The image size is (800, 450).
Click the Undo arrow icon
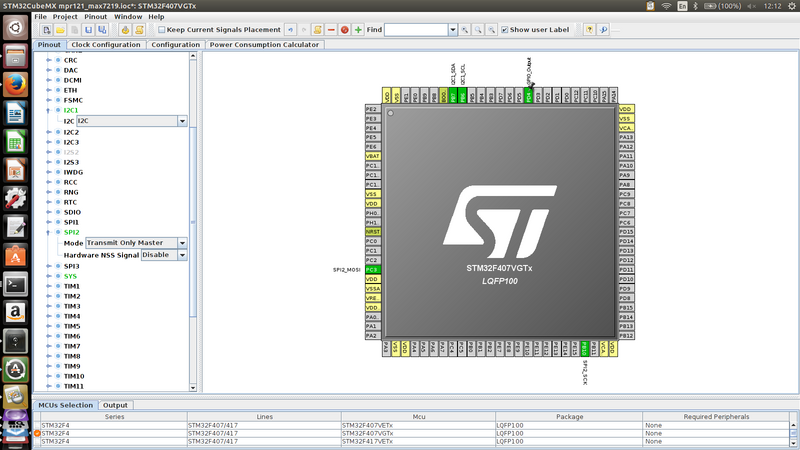coord(290,30)
